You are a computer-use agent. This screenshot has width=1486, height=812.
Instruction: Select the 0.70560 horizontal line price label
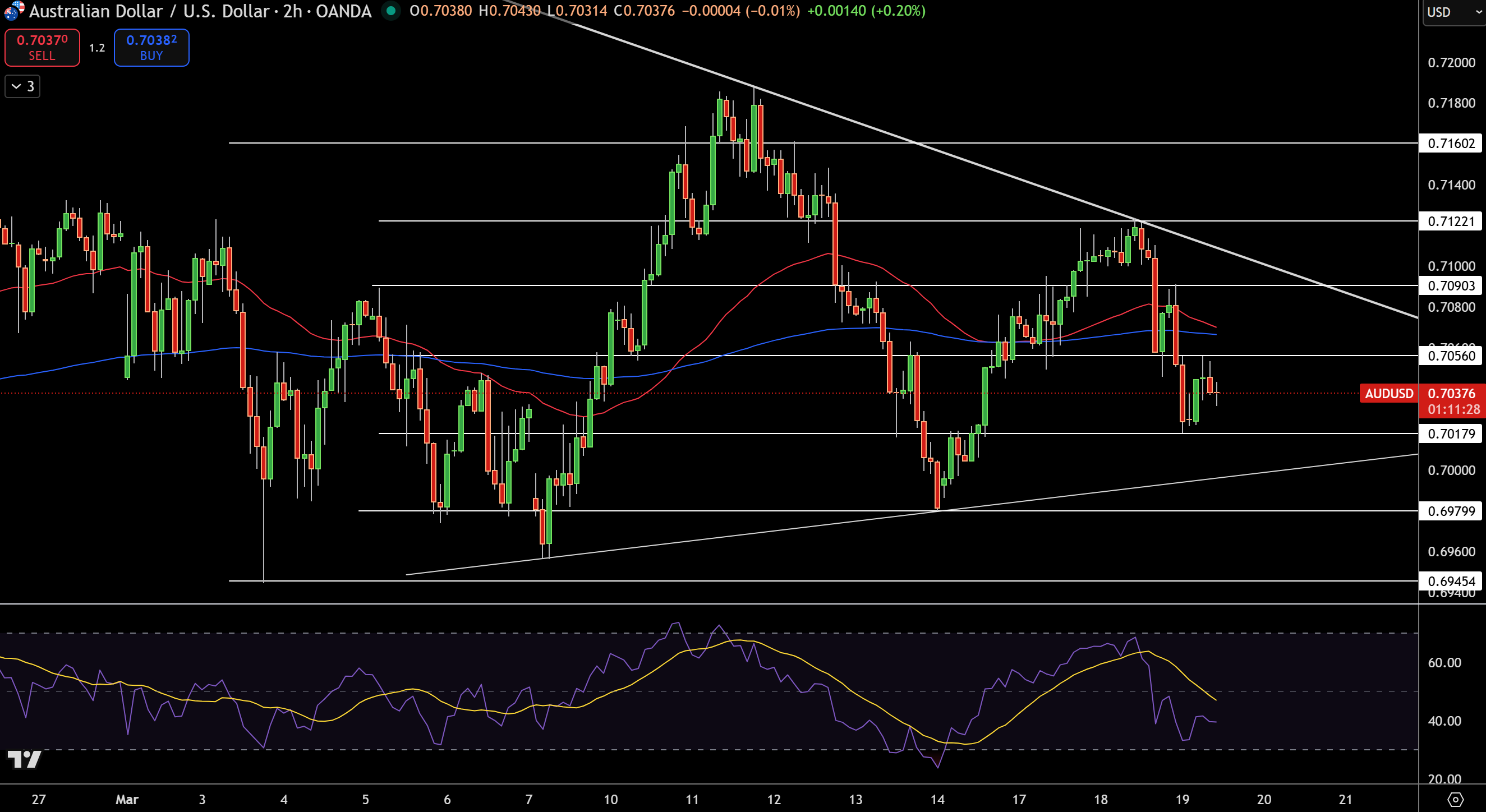[1451, 356]
